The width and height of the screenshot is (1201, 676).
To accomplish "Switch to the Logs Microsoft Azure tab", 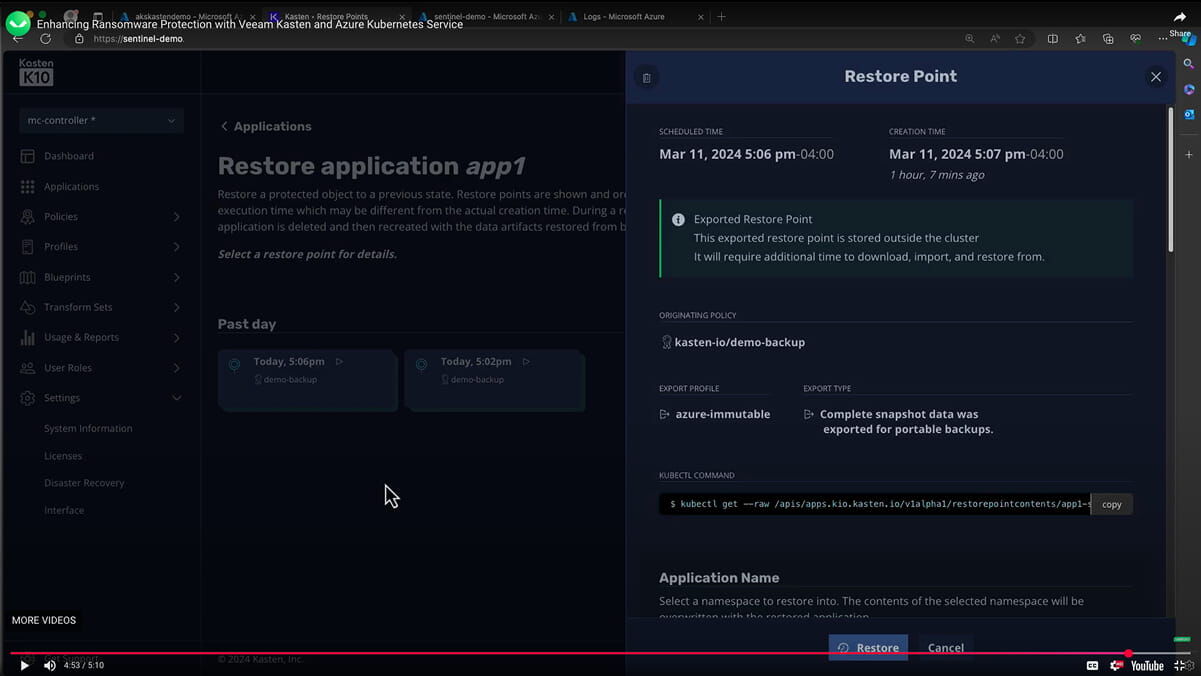I will [635, 17].
